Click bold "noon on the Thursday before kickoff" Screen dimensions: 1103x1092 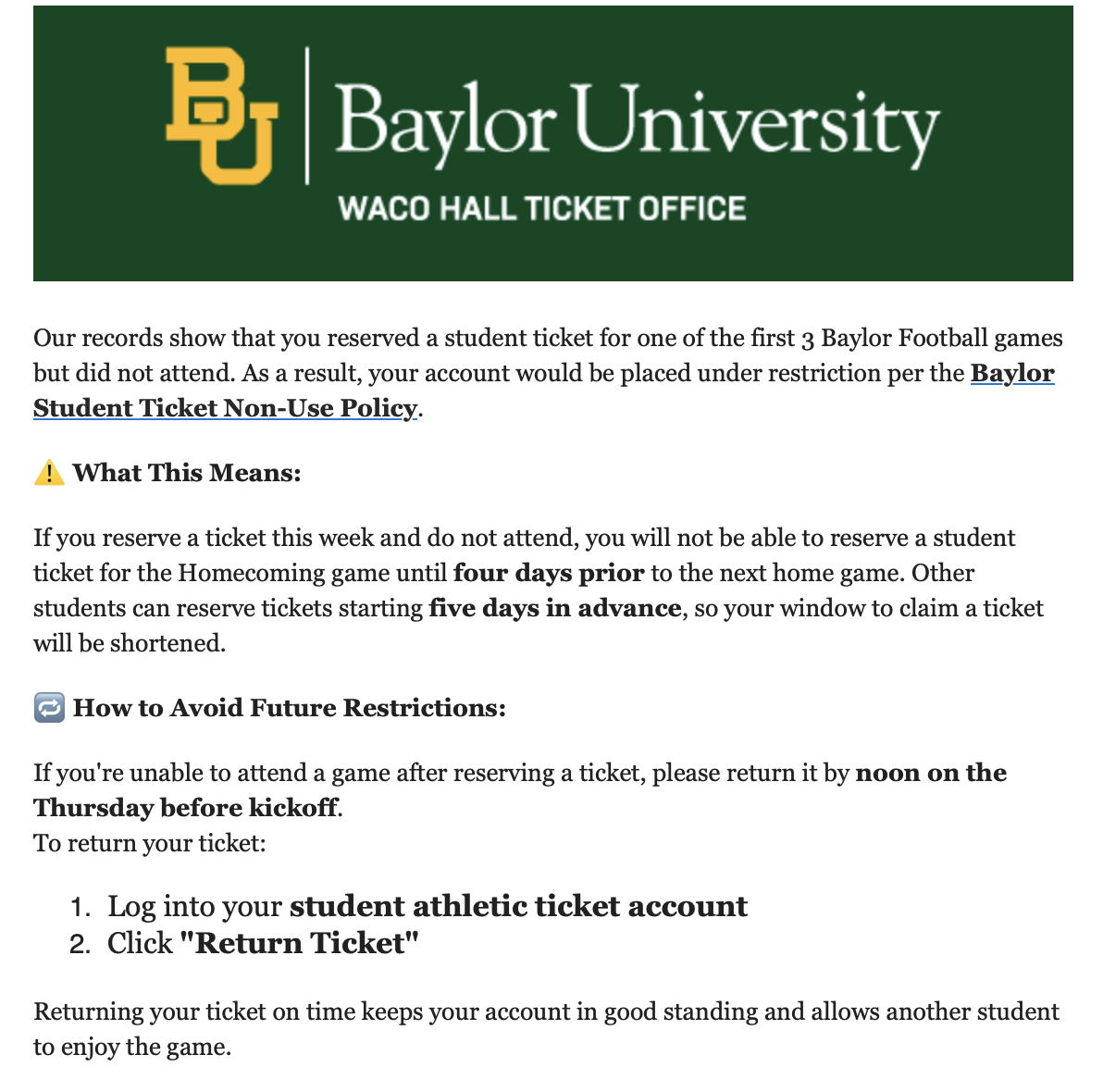click(930, 773)
